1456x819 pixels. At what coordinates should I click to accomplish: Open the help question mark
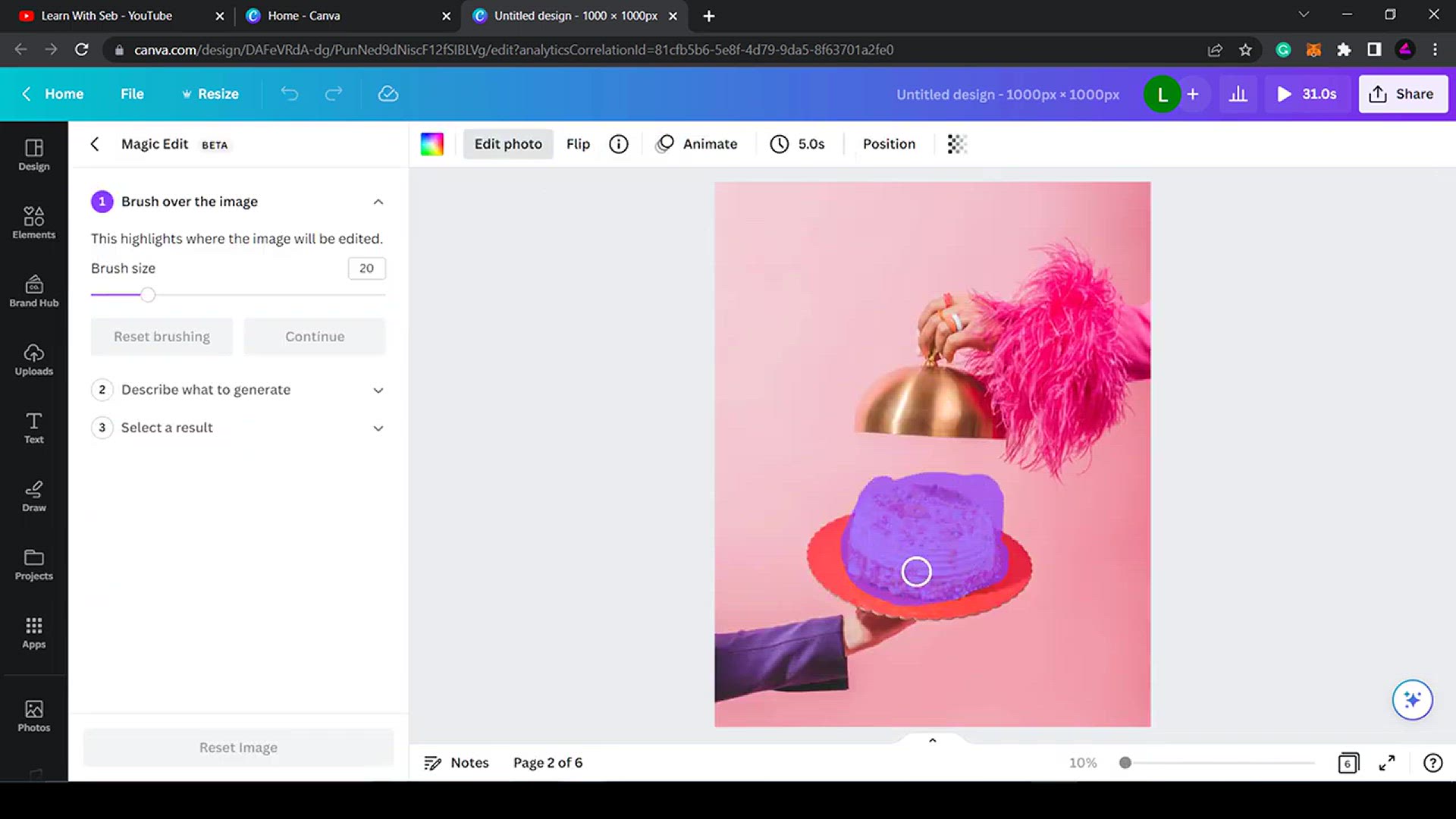(x=1432, y=763)
